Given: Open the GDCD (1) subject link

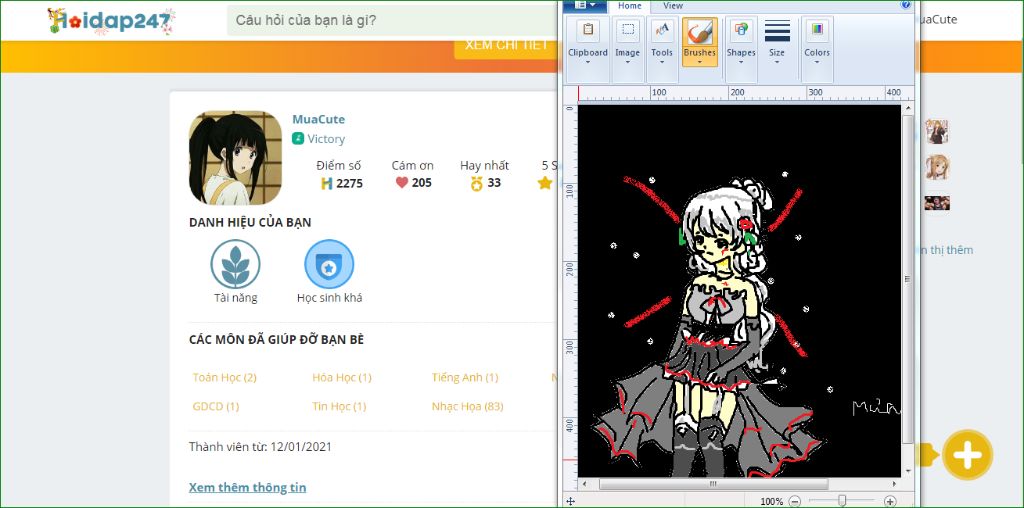Looking at the screenshot, I should (216, 406).
